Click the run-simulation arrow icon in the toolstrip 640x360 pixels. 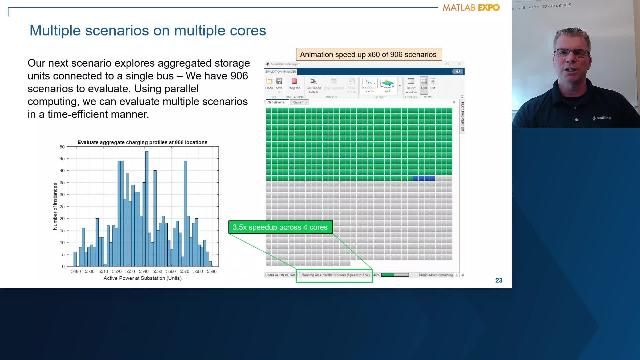pyautogui.click(x=314, y=81)
